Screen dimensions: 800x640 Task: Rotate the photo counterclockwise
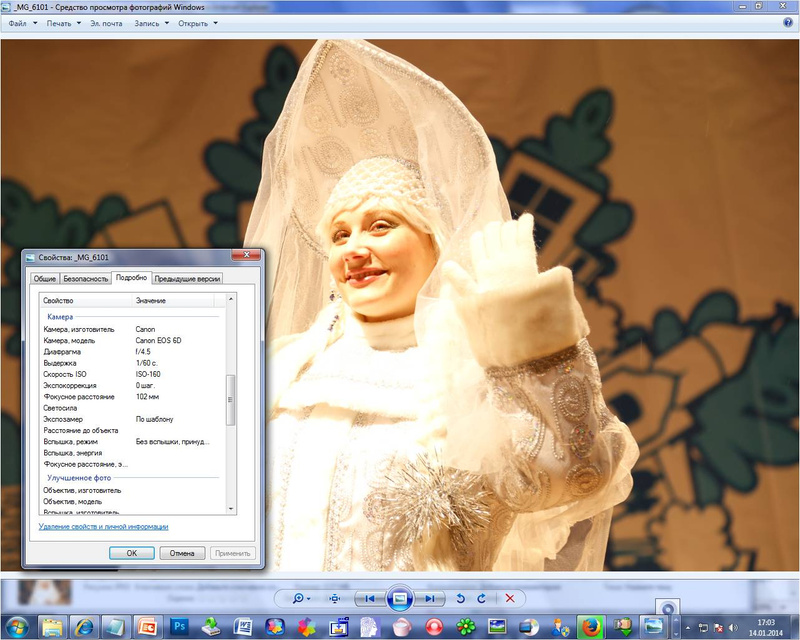(460, 598)
